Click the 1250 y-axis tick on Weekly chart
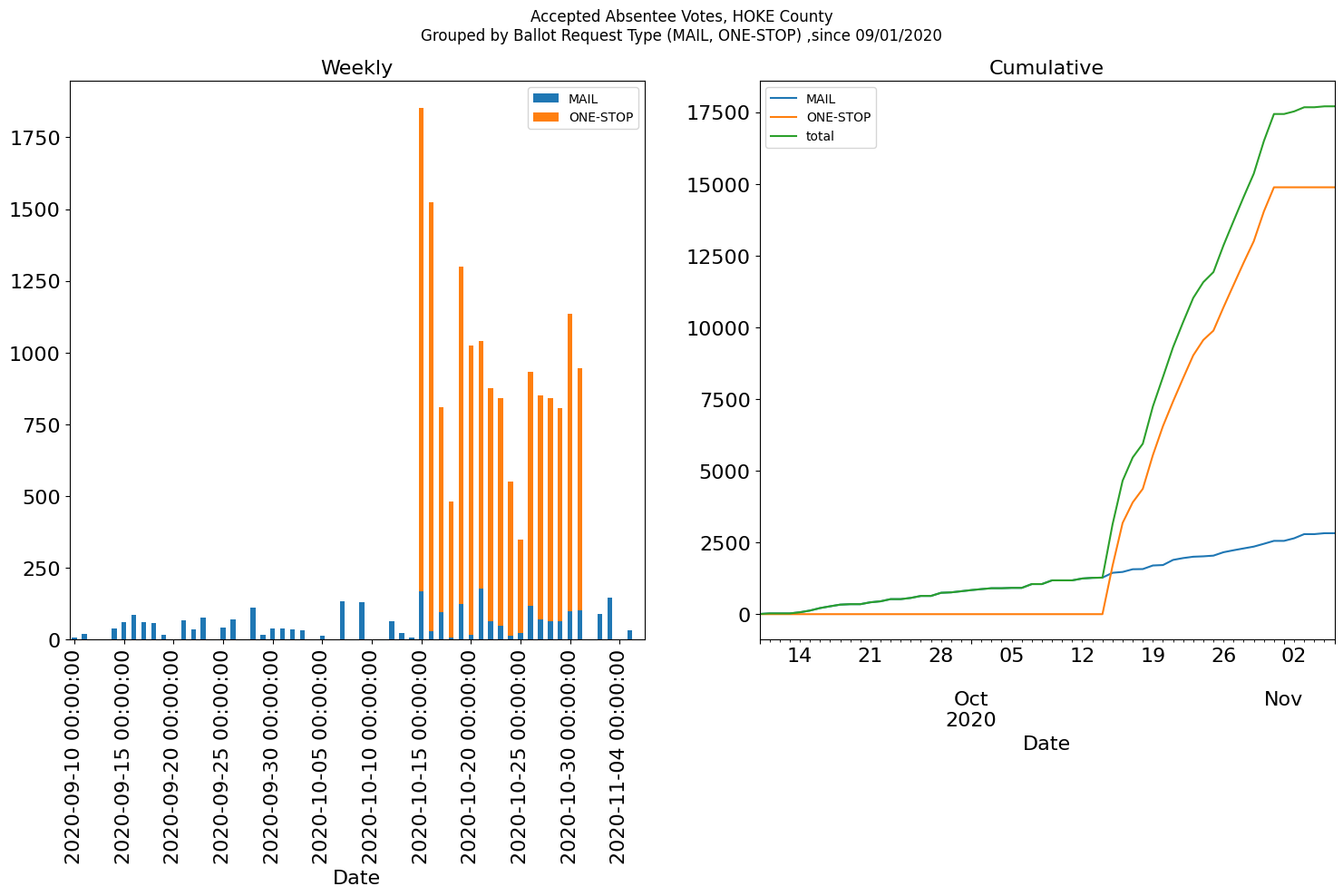The image size is (1343, 896). (x=34, y=281)
